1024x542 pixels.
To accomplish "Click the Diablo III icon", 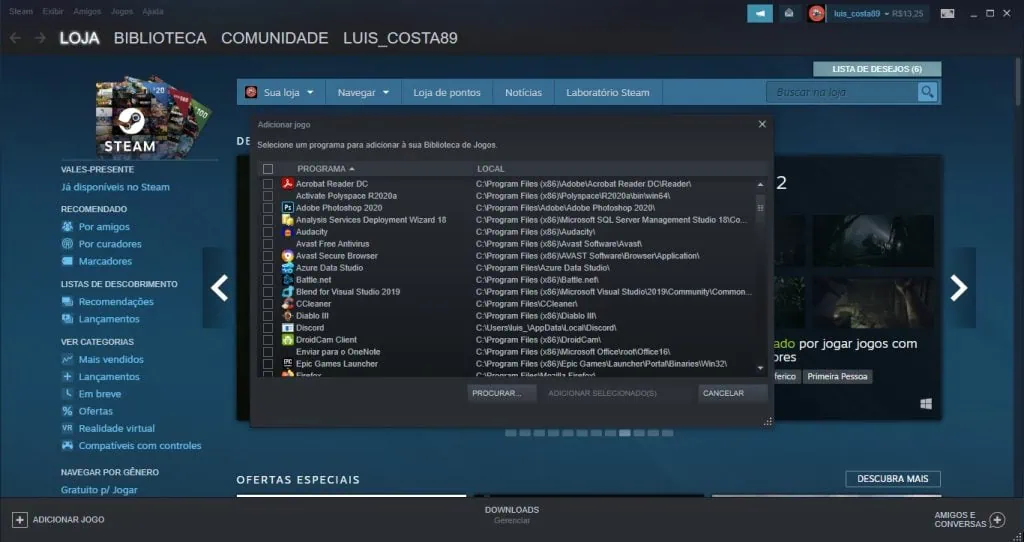I will point(287,315).
